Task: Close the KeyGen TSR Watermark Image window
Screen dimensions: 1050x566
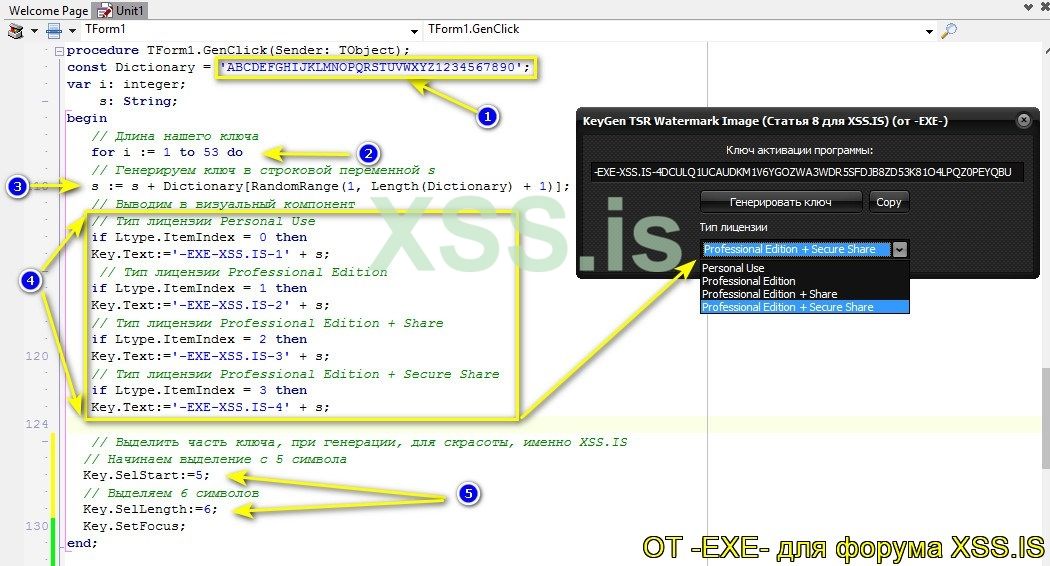Action: 1023,120
